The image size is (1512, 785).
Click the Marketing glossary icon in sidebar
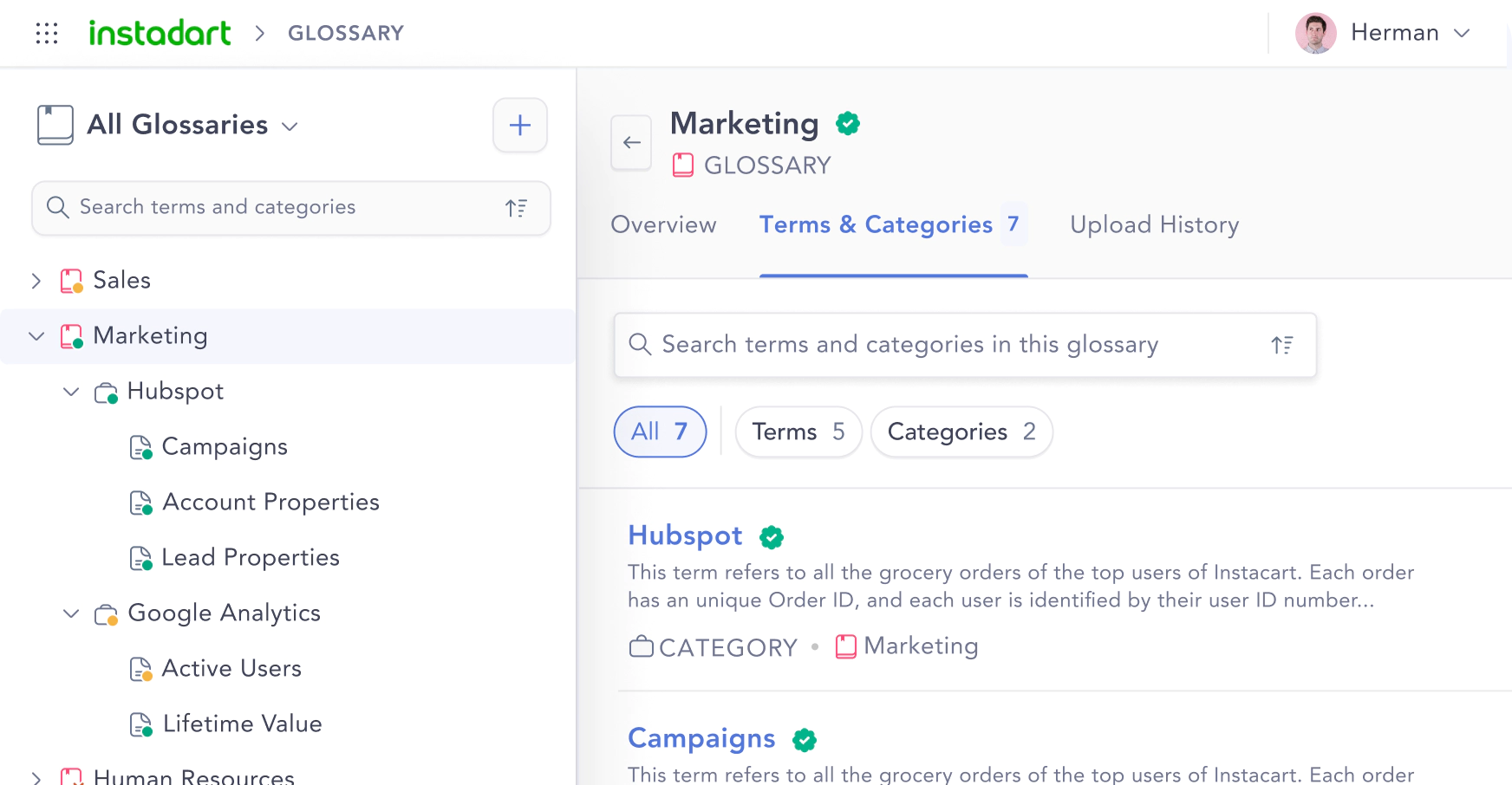[x=72, y=336]
